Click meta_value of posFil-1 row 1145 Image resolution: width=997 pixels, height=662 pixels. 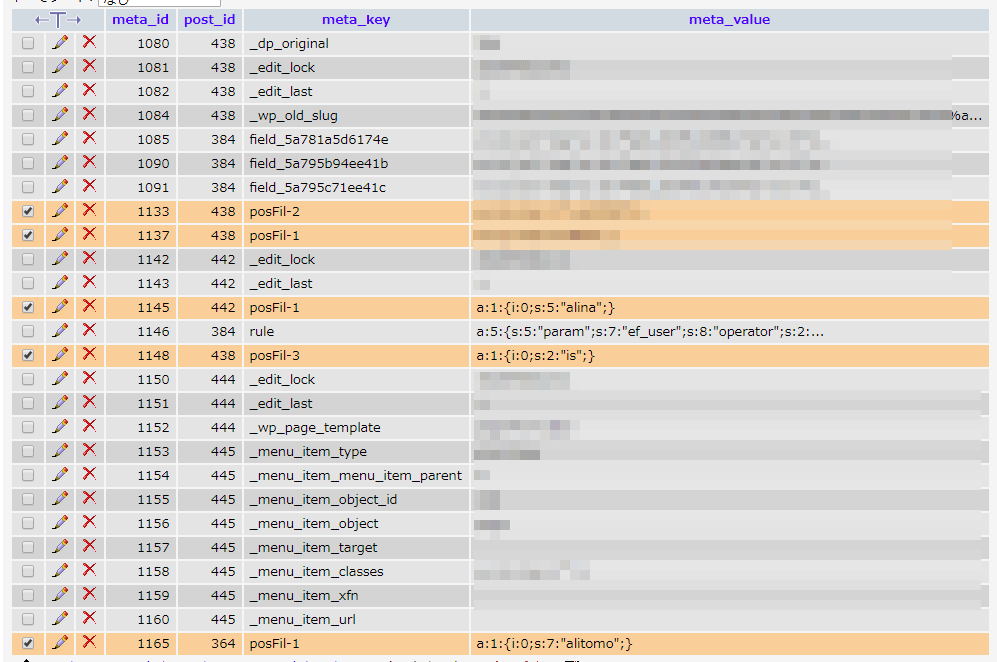(546, 308)
